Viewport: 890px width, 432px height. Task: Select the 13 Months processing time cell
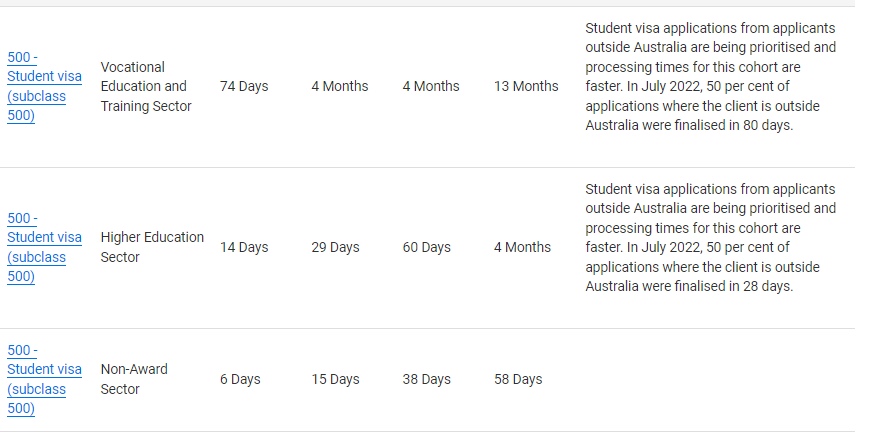pyautogui.click(x=526, y=86)
